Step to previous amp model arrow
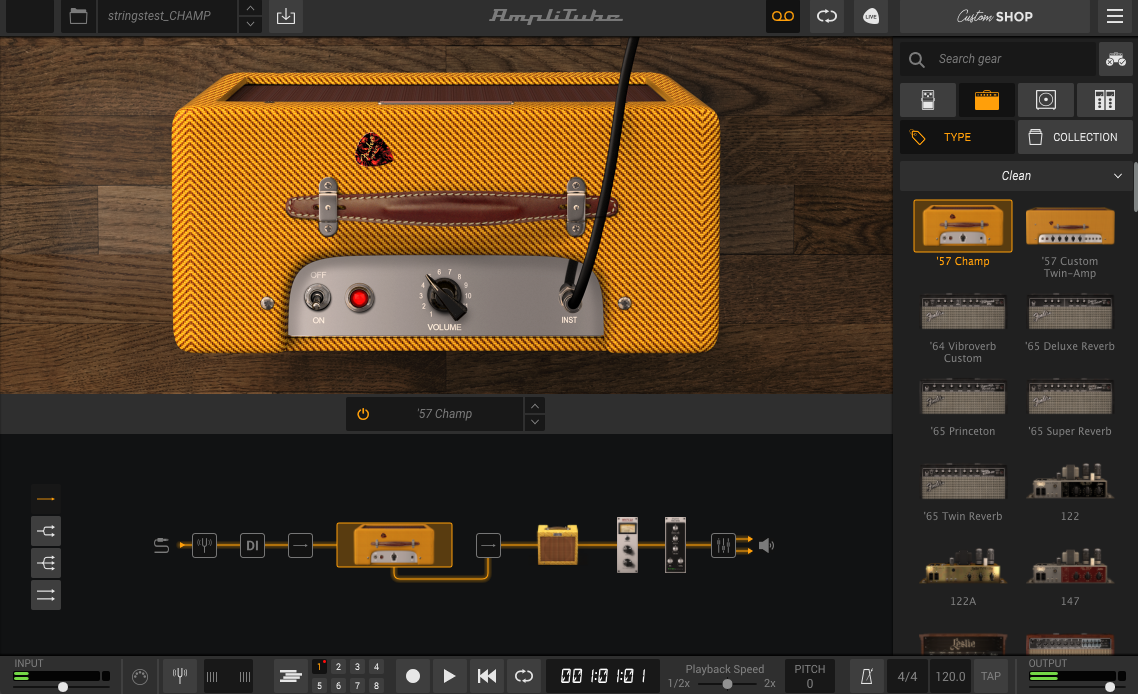The width and height of the screenshot is (1138, 694). (535, 406)
